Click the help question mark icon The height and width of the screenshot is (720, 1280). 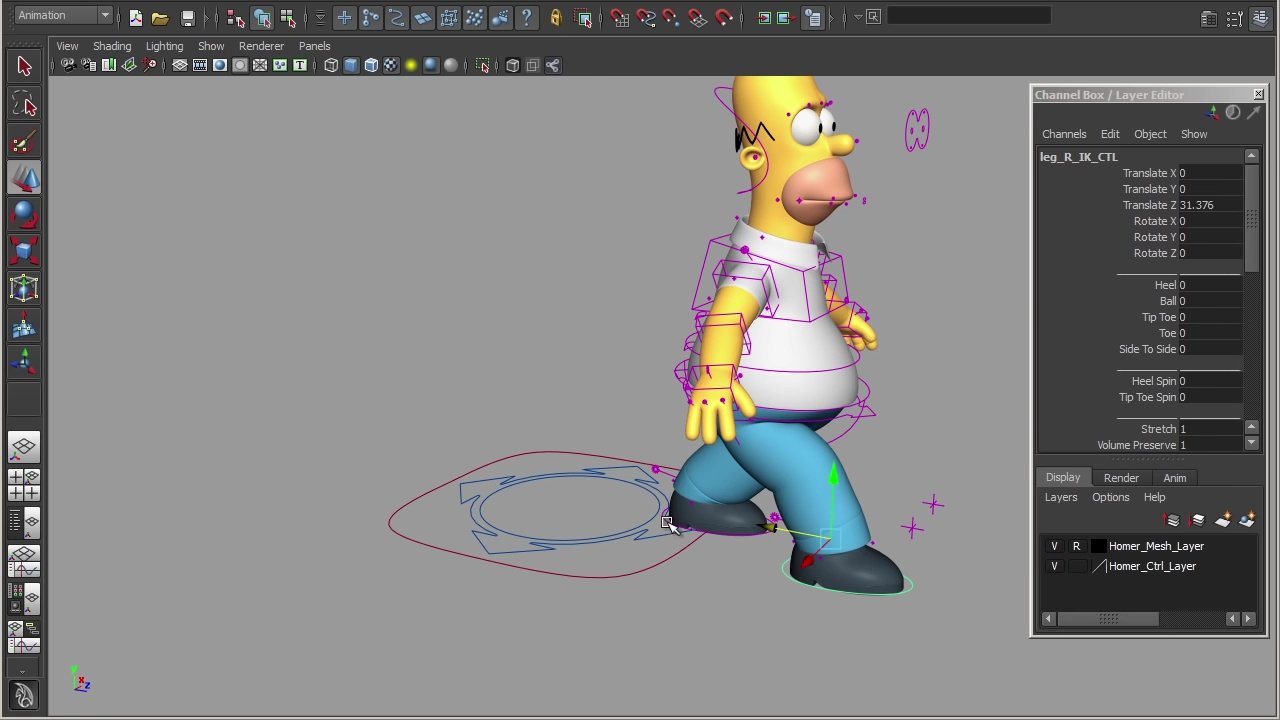[526, 17]
